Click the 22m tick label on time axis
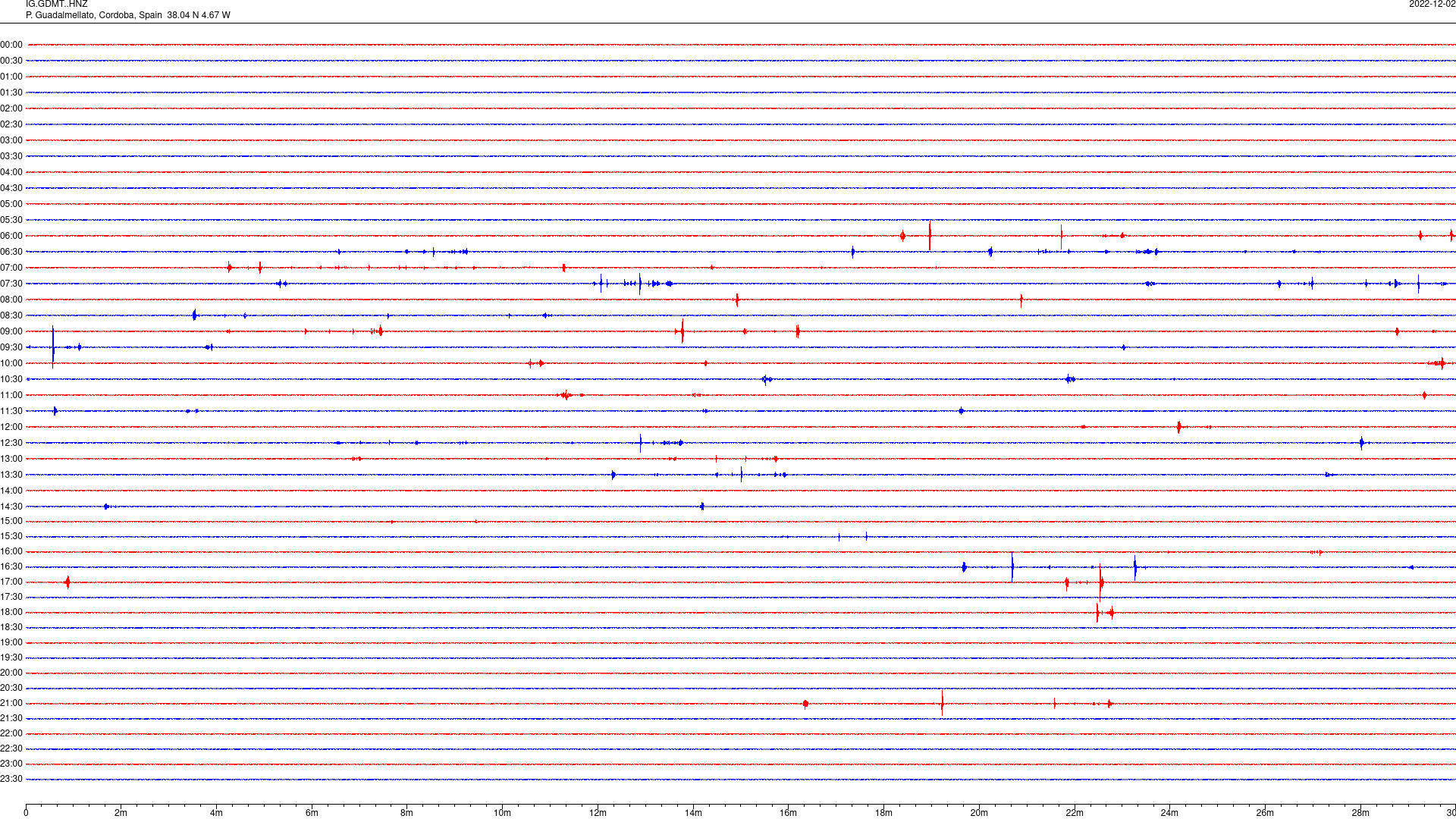The height and width of the screenshot is (819, 1456). [1075, 813]
